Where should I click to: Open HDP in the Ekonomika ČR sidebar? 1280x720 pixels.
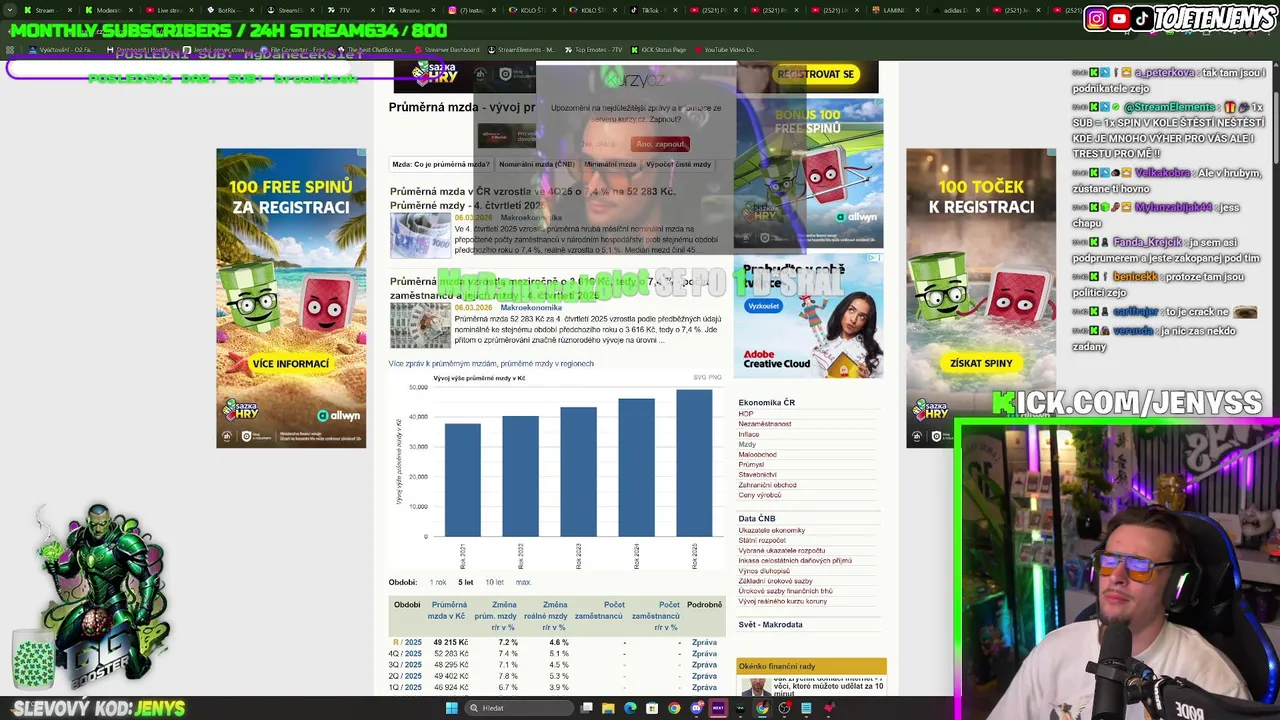coord(746,414)
